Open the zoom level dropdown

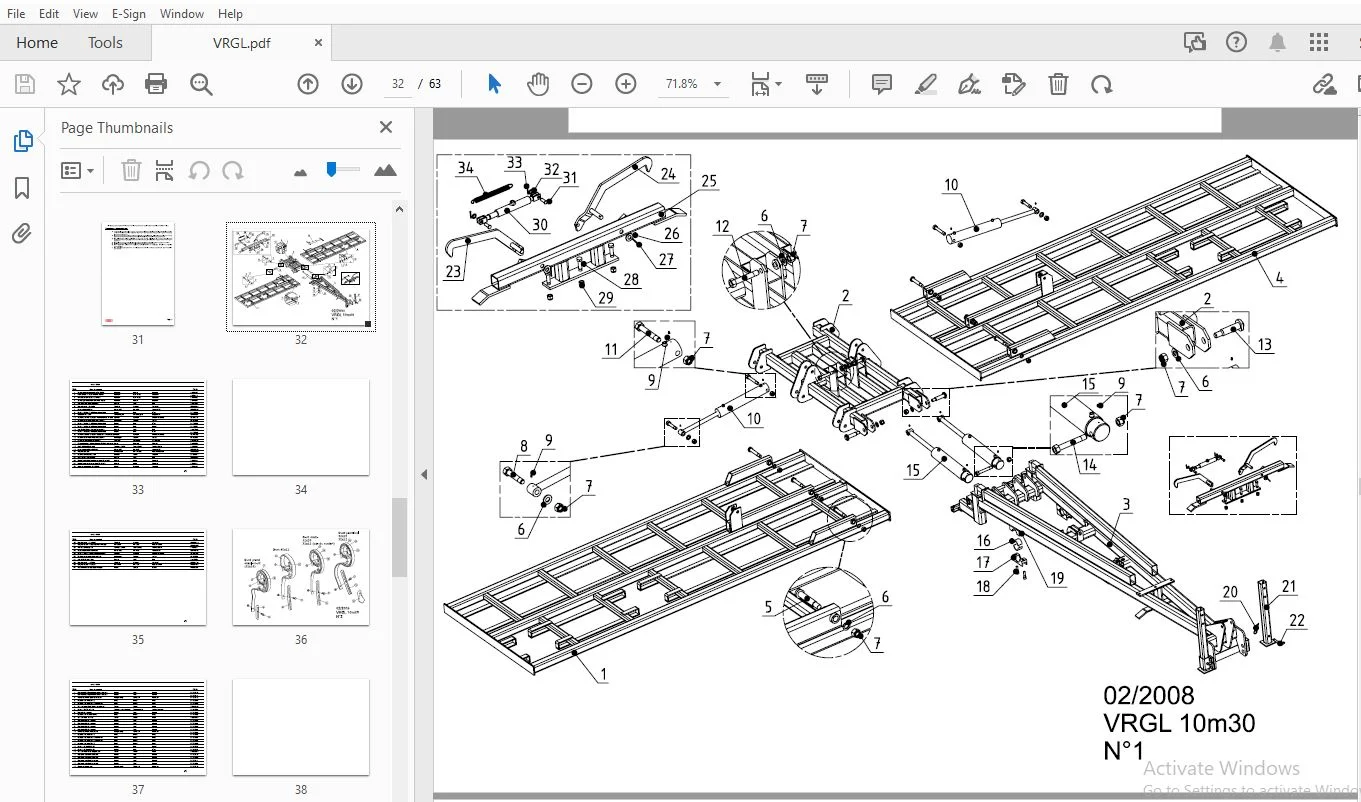click(717, 84)
